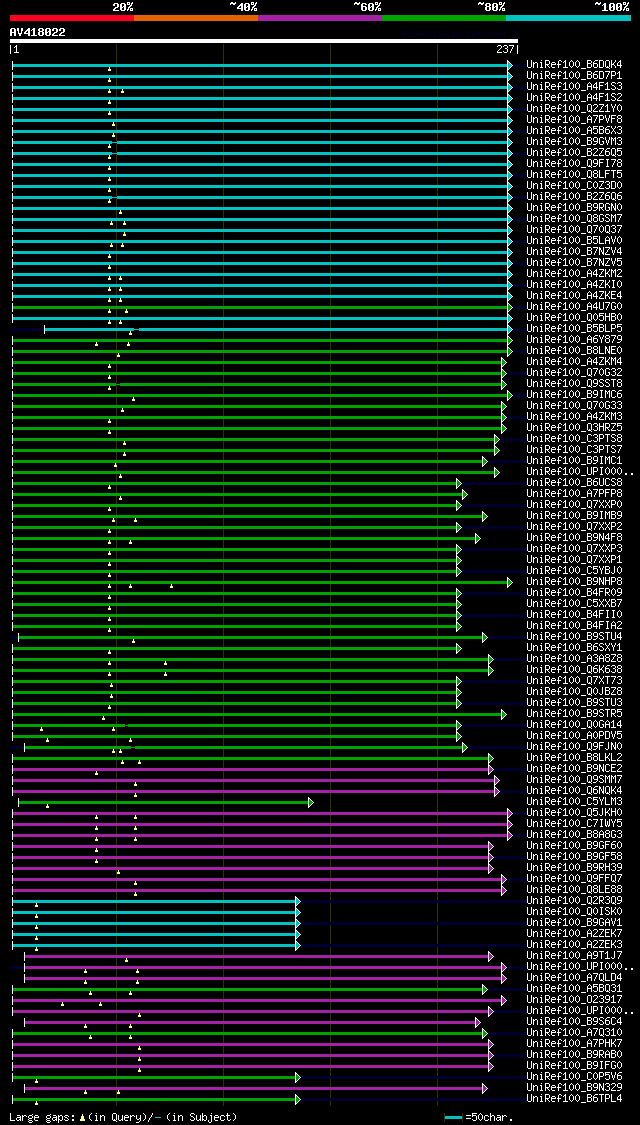Open hit UniRef100_Q2Z1Y0
640x1125 pixels.
coord(574,108)
